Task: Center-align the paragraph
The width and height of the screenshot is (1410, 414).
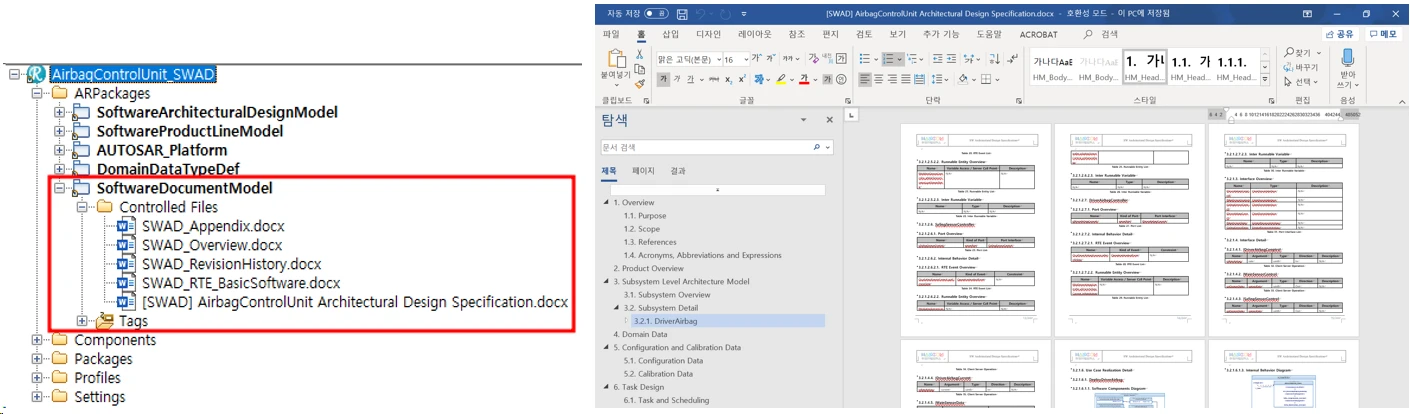Action: (x=879, y=79)
